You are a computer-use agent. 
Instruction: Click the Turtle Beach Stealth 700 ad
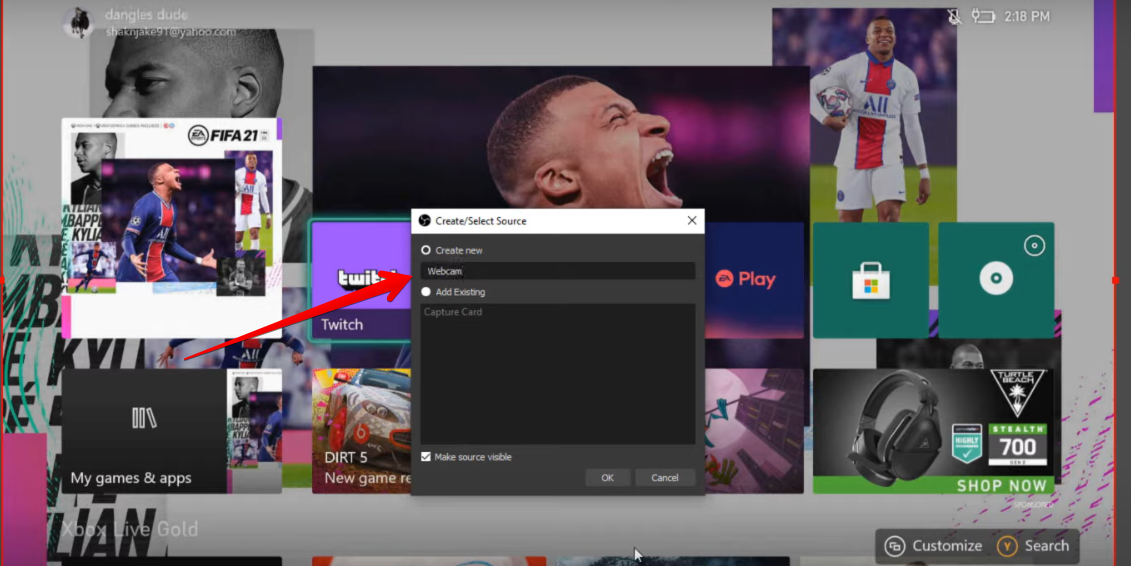point(933,431)
